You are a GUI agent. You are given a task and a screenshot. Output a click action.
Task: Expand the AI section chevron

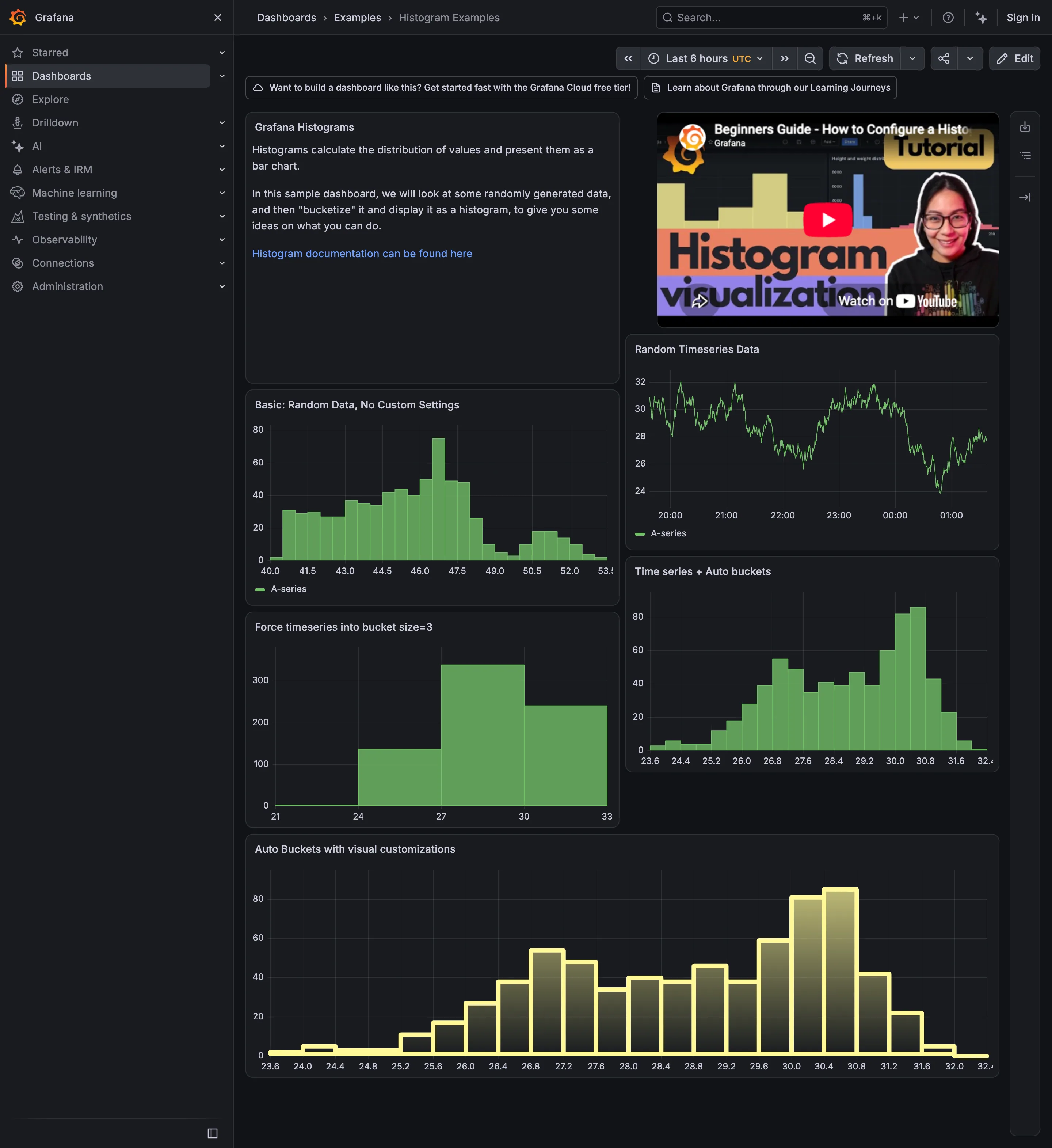(x=222, y=146)
